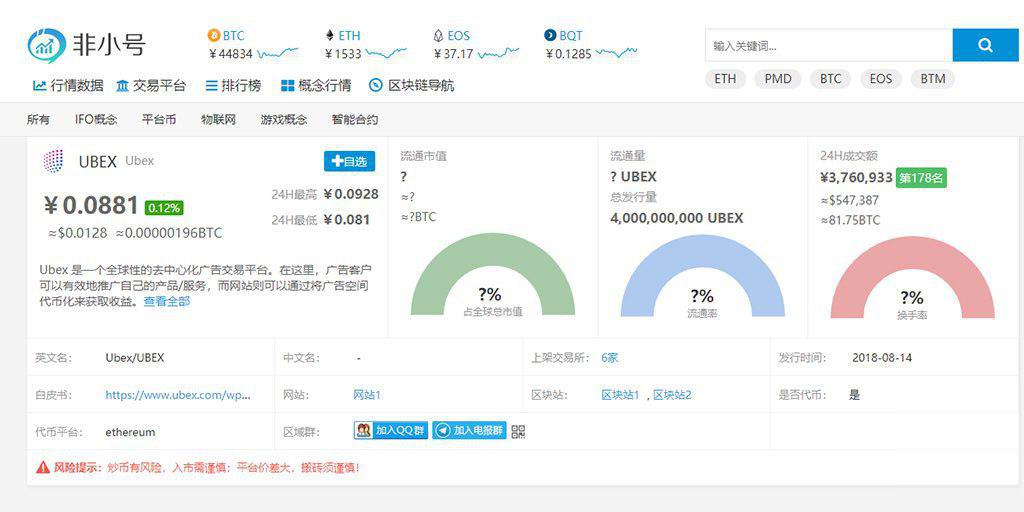Open 行情数据 navigation menu

click(68, 86)
